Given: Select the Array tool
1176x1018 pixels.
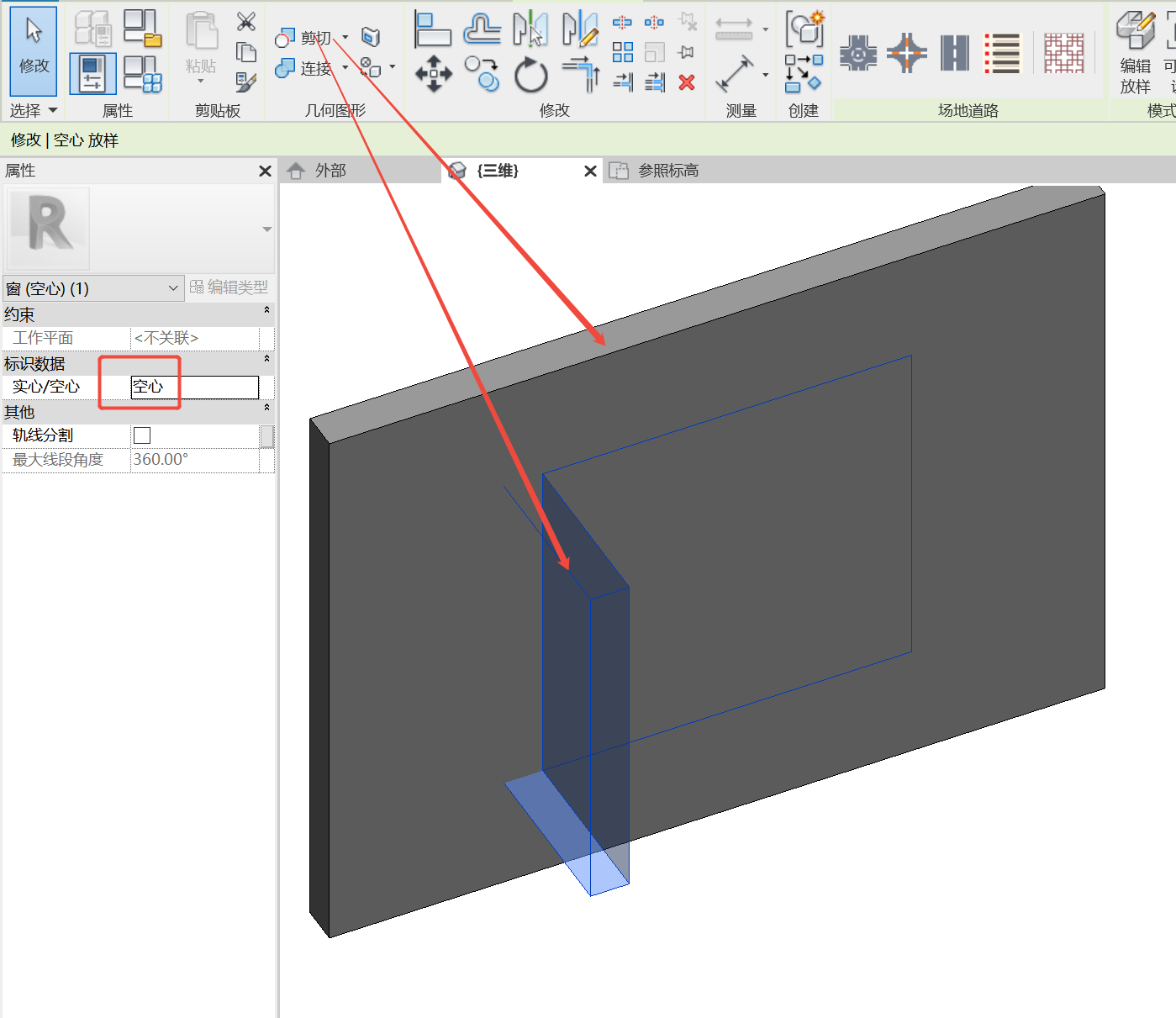Looking at the screenshot, I should pyautogui.click(x=623, y=52).
